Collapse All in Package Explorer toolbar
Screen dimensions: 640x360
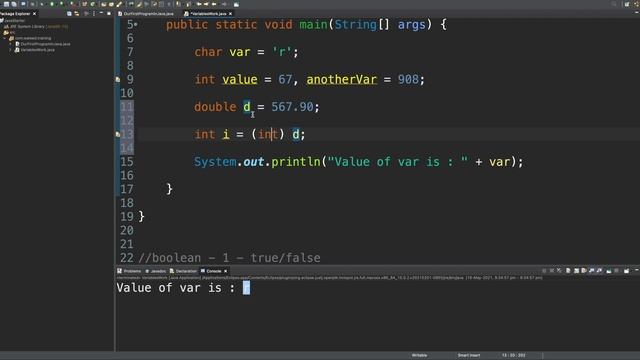69,13
